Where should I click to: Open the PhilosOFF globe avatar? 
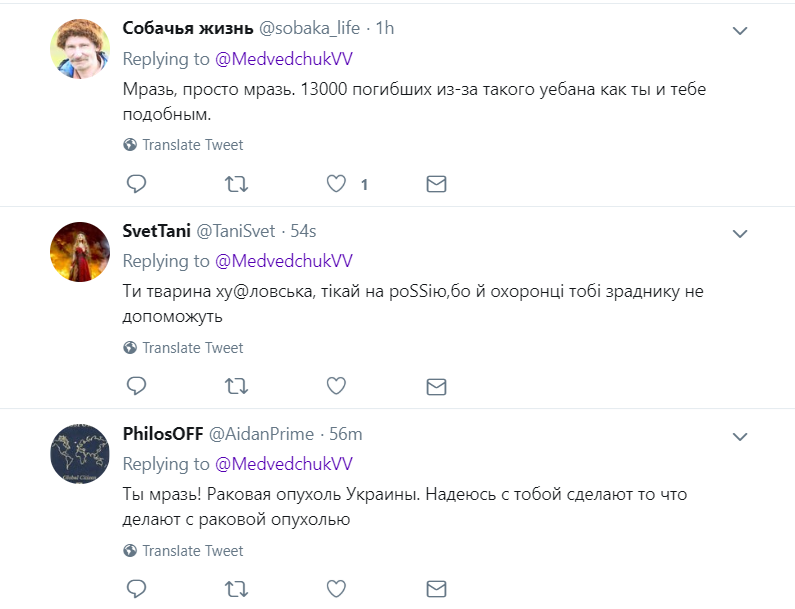click(80, 455)
